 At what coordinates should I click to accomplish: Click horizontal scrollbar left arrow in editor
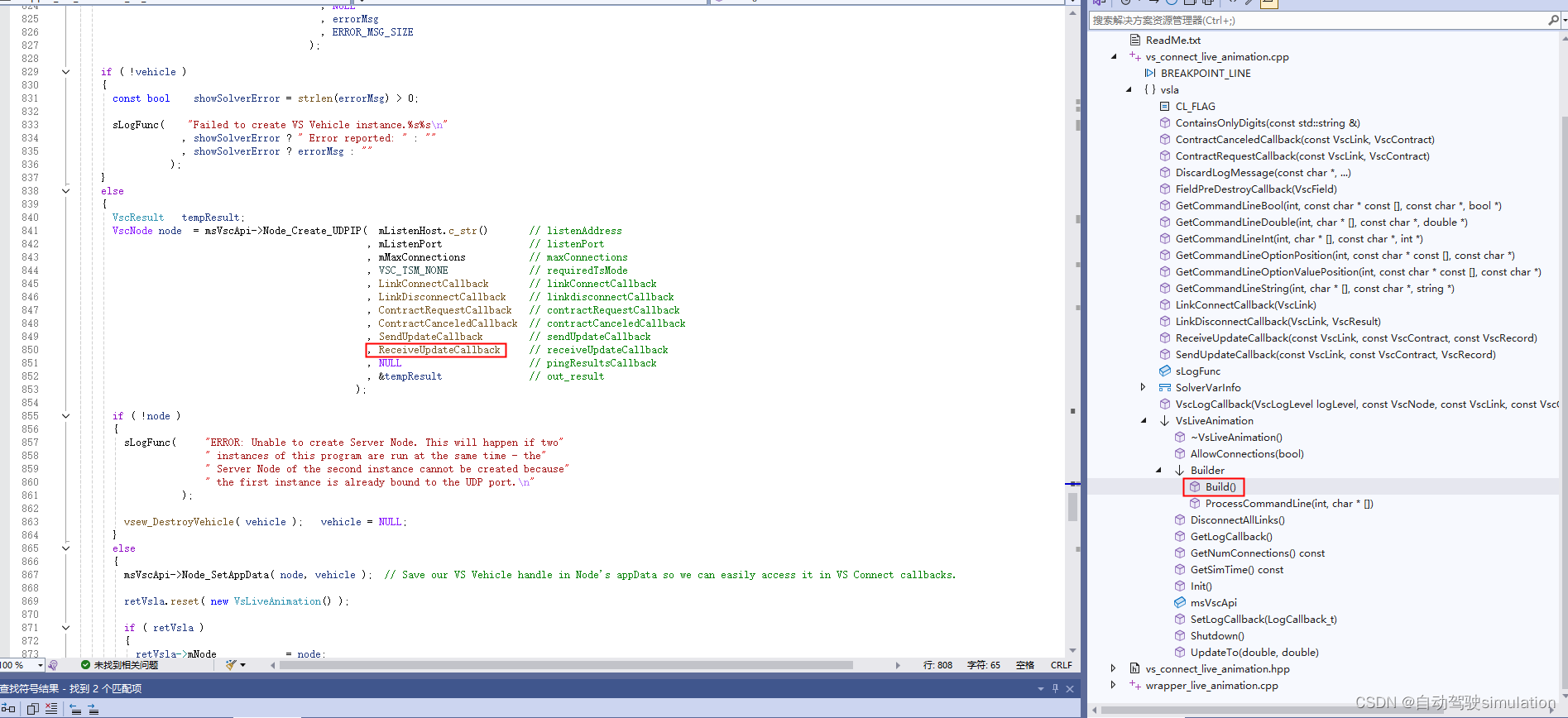click(273, 665)
